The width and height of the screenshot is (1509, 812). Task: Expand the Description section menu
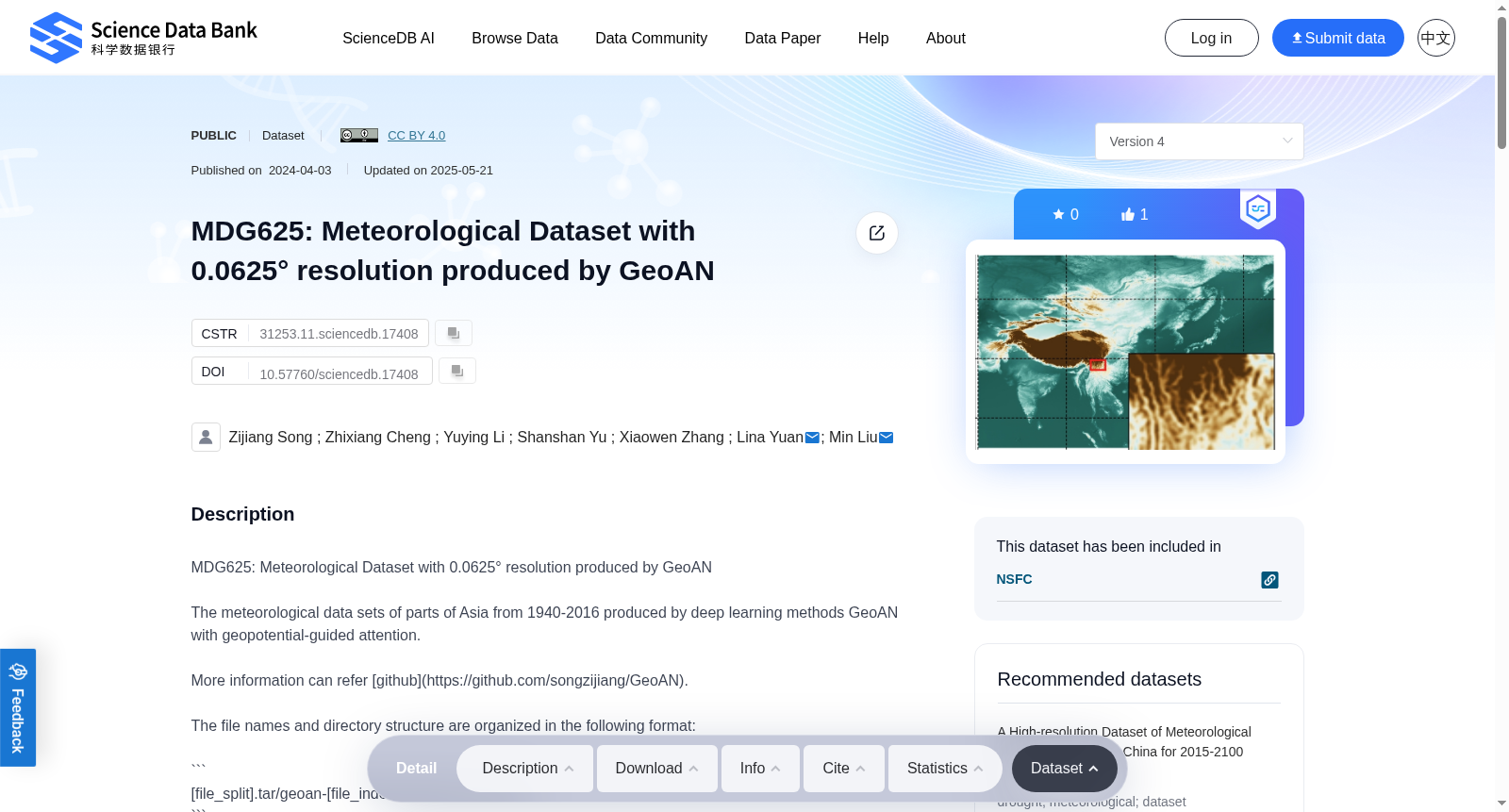click(x=525, y=769)
